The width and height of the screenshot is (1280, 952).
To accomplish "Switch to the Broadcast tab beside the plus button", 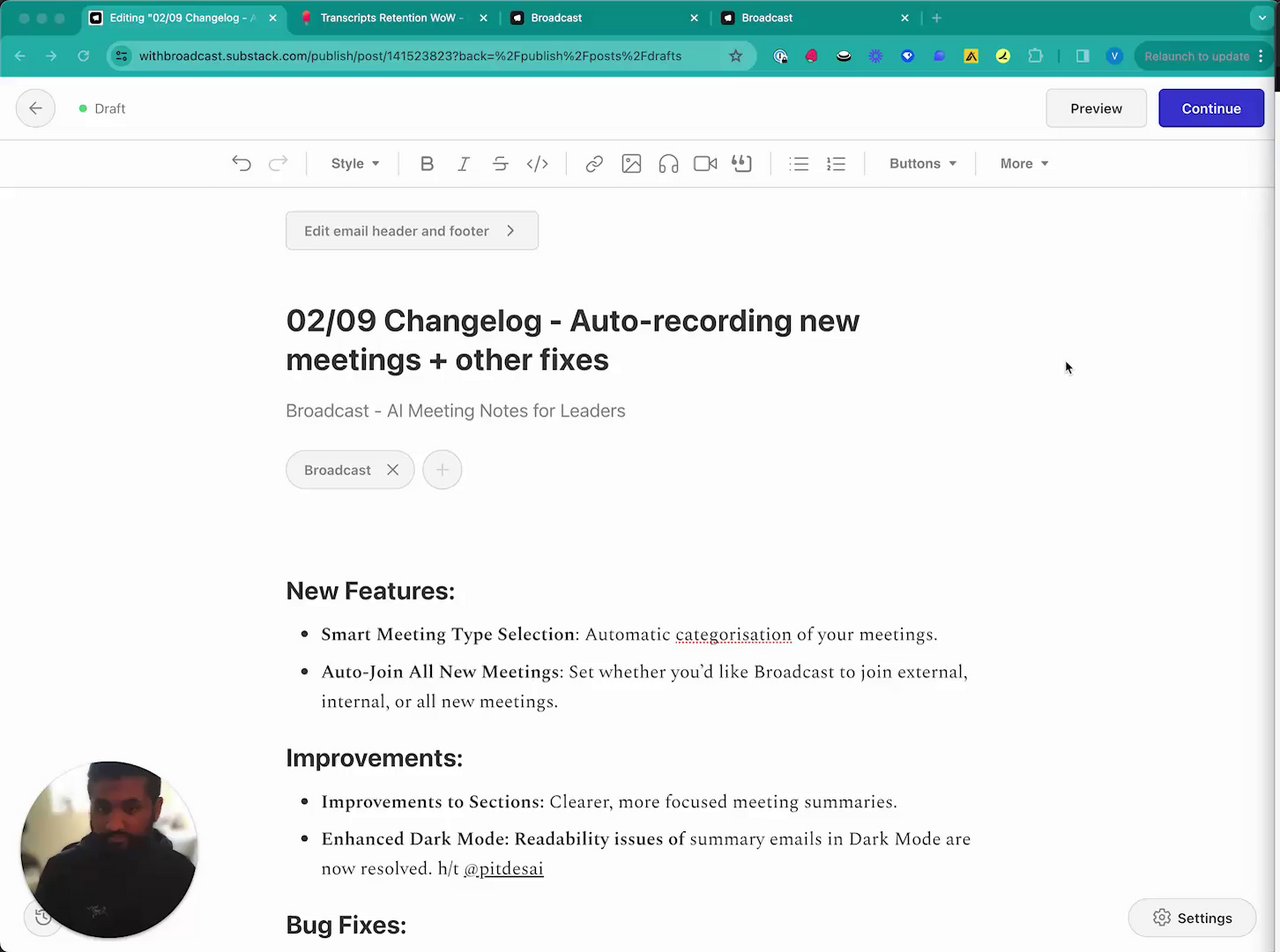I will (816, 18).
